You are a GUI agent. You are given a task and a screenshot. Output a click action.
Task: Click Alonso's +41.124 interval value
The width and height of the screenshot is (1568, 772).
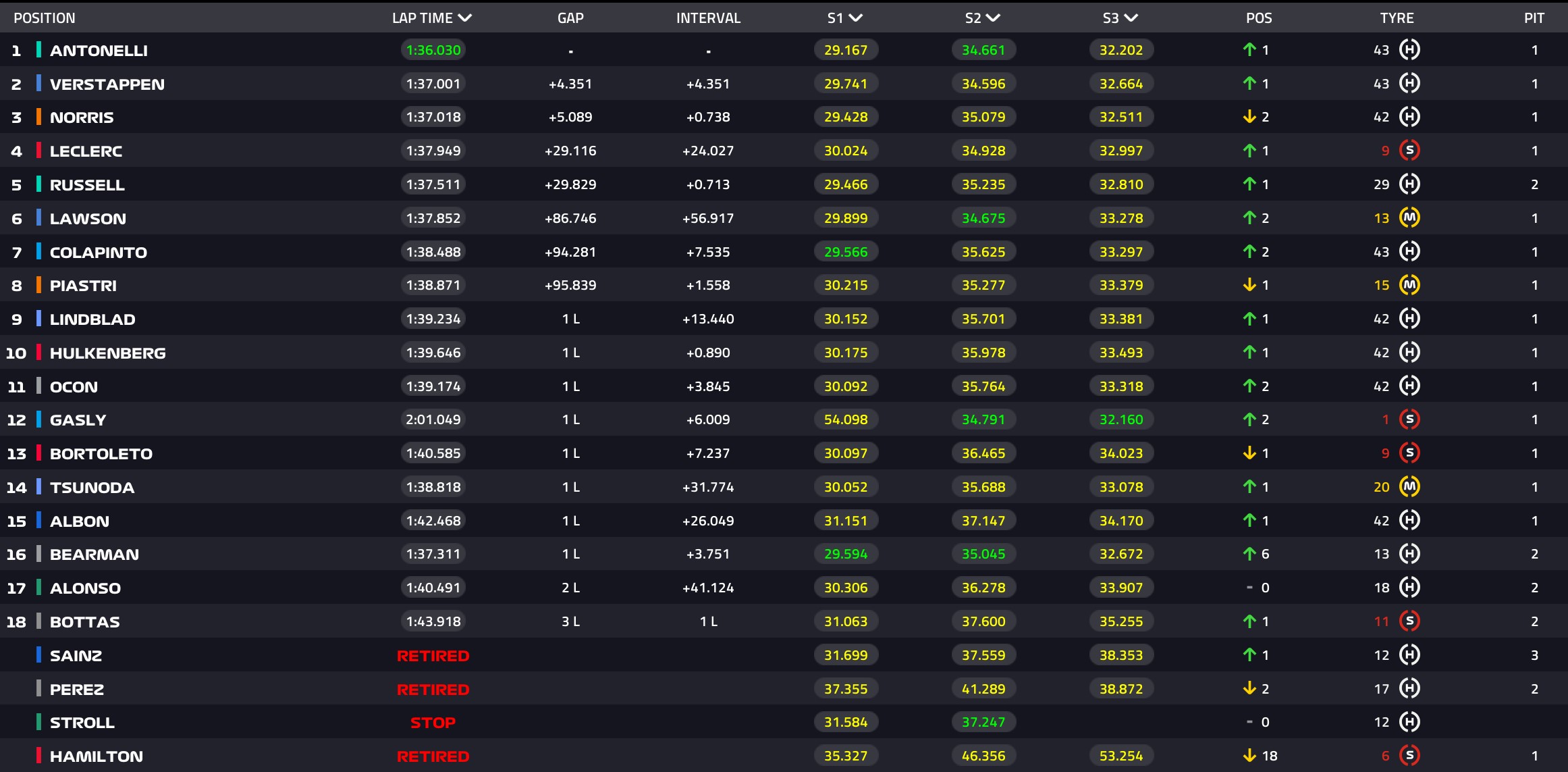(708, 588)
